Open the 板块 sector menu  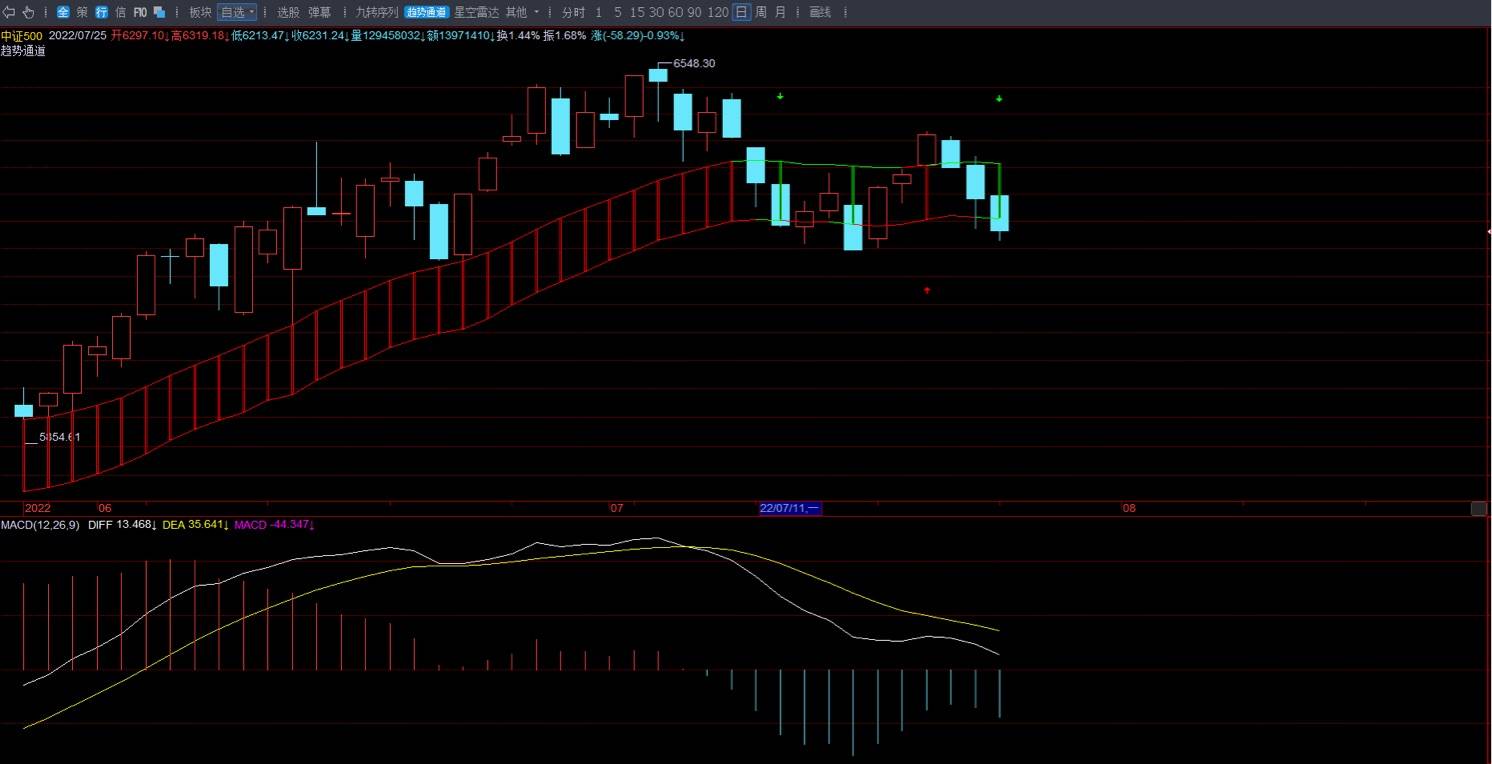pyautogui.click(x=200, y=12)
